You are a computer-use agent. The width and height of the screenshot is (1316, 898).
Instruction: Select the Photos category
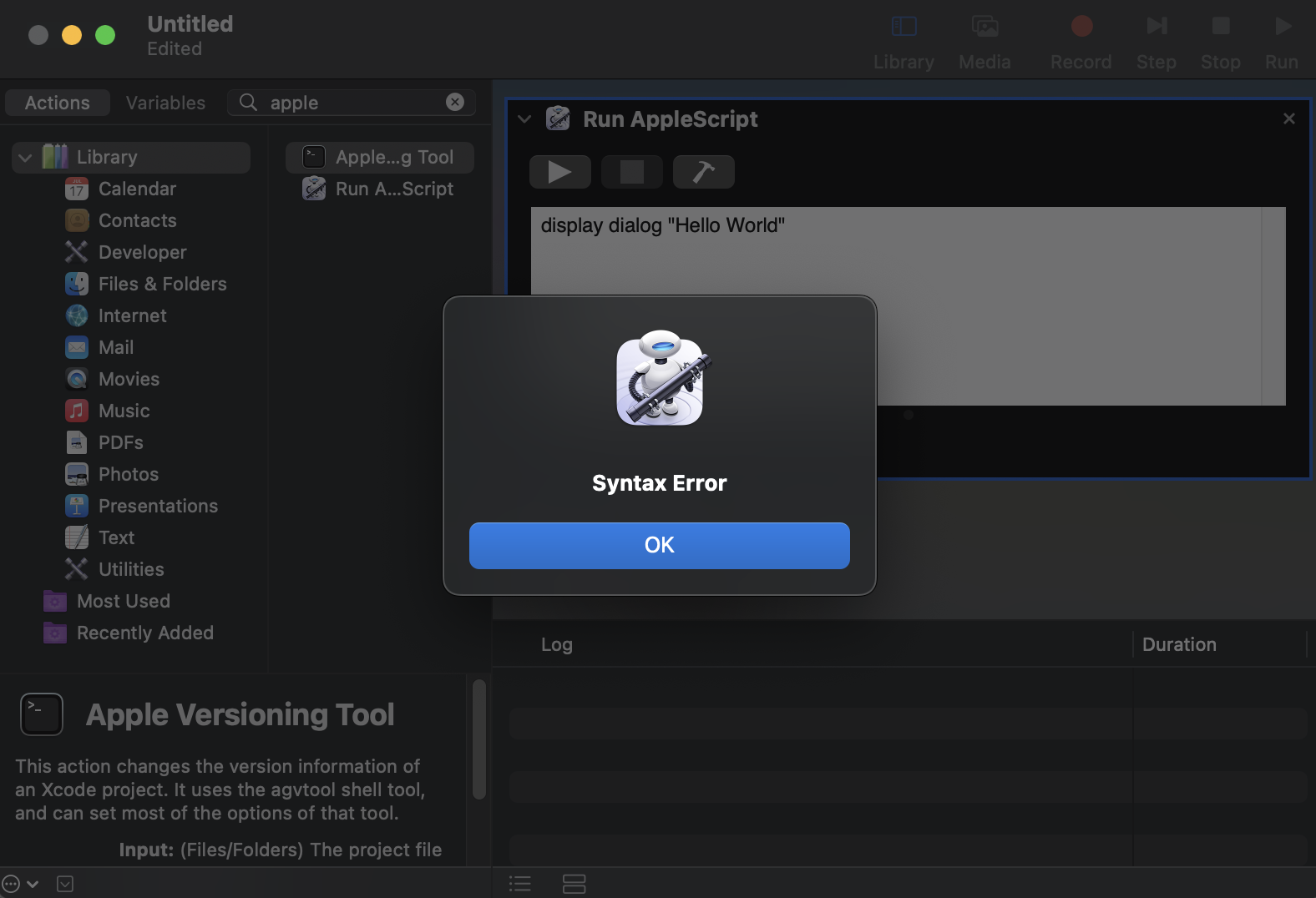pyautogui.click(x=128, y=475)
